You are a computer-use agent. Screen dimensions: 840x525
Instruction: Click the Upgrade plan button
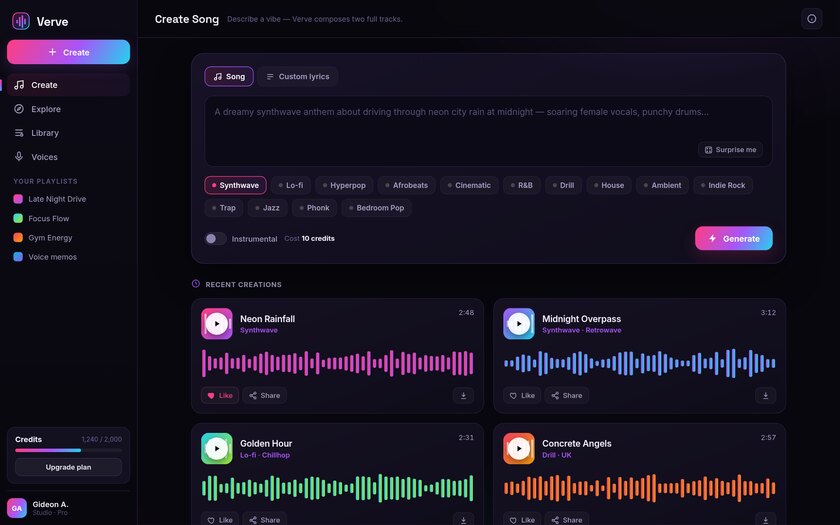coord(68,467)
